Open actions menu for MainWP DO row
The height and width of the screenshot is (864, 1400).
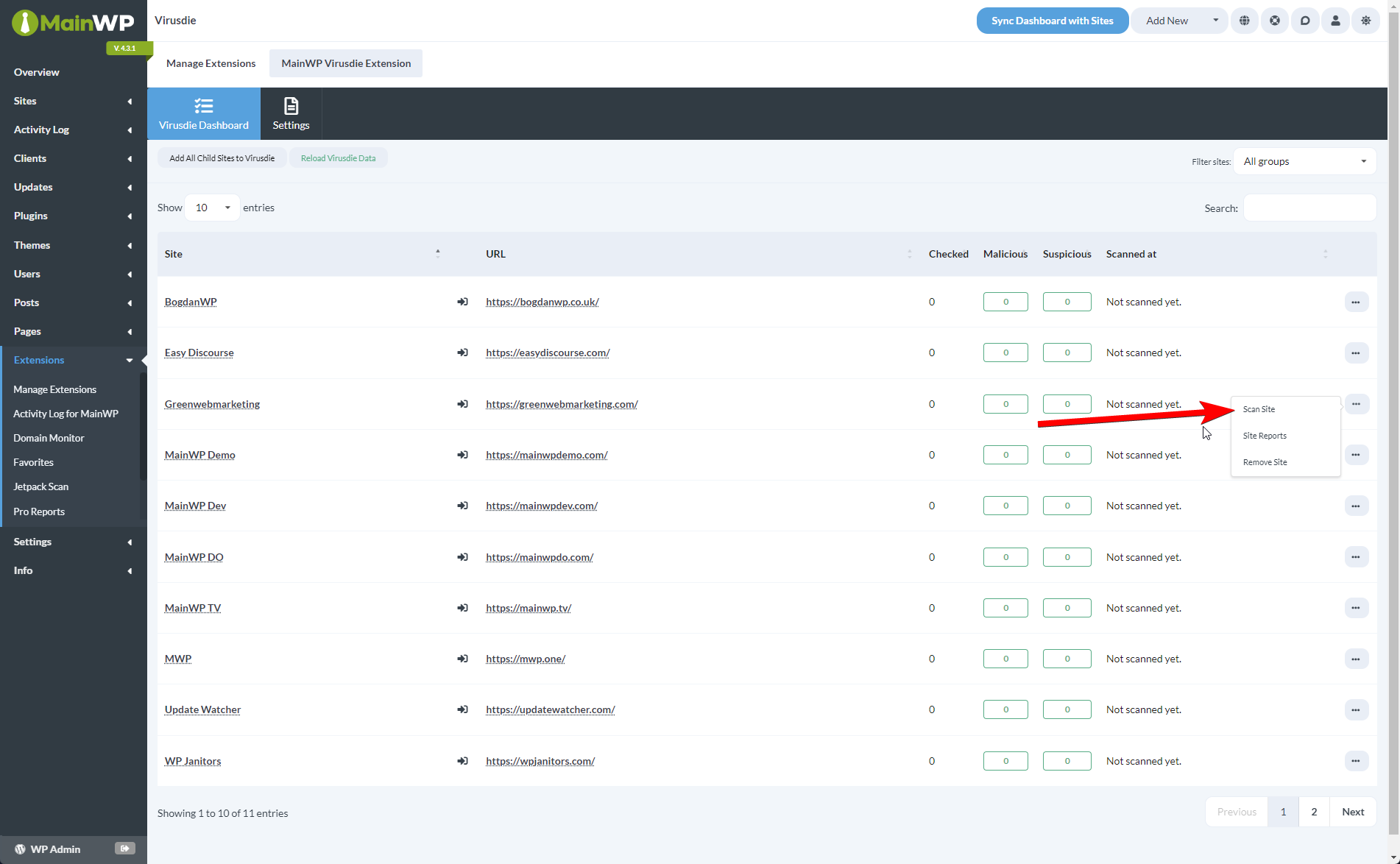[x=1356, y=557]
